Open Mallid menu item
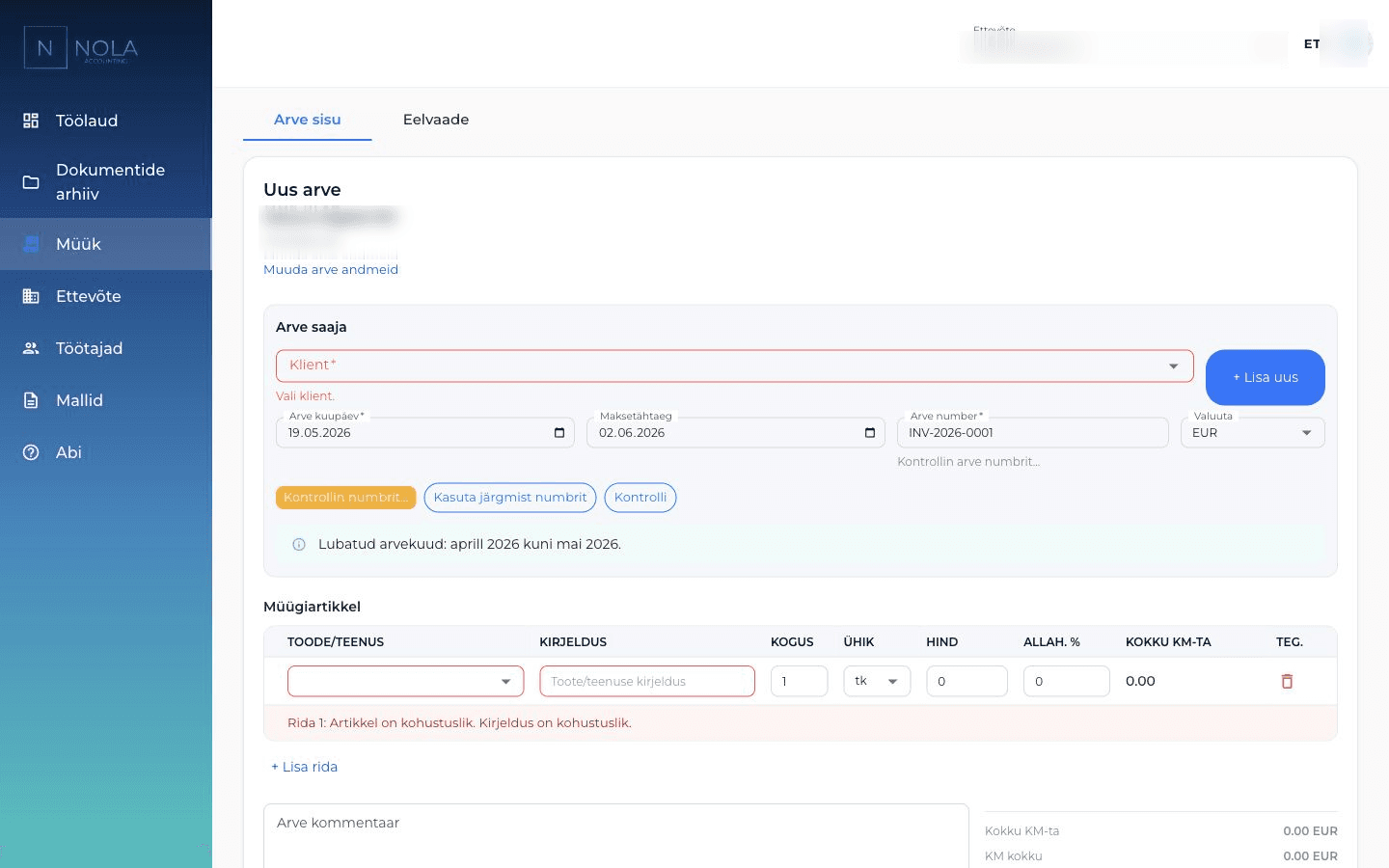Image resolution: width=1389 pixels, height=868 pixels. click(x=106, y=400)
